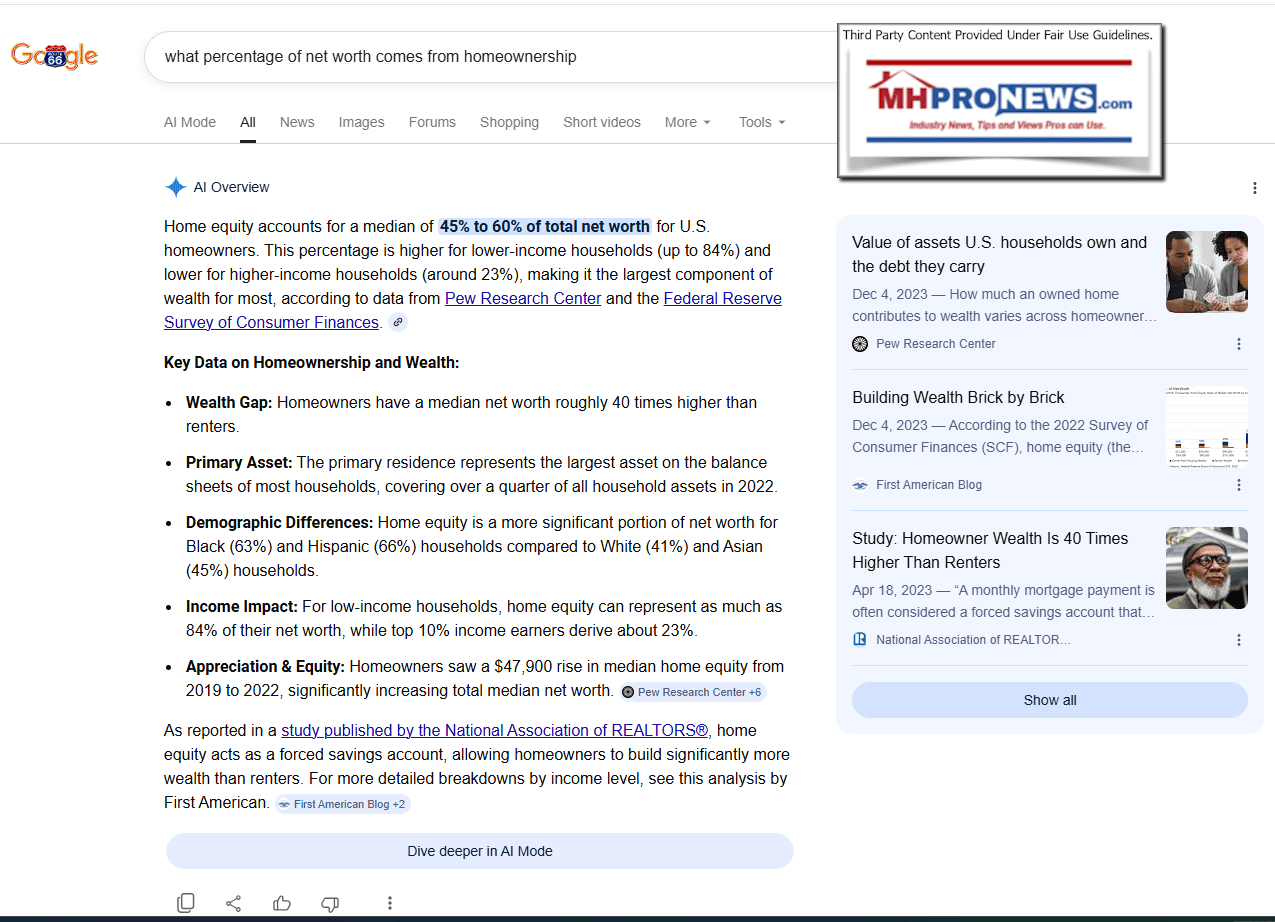Open options for the First American Blog source
Screen dimensions: 1275x922
tap(1239, 485)
